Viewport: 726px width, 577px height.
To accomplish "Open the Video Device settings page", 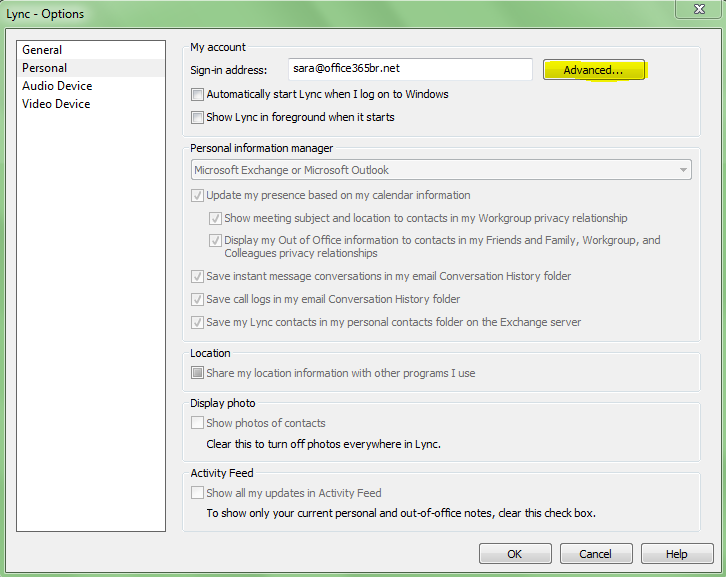I will (x=56, y=104).
